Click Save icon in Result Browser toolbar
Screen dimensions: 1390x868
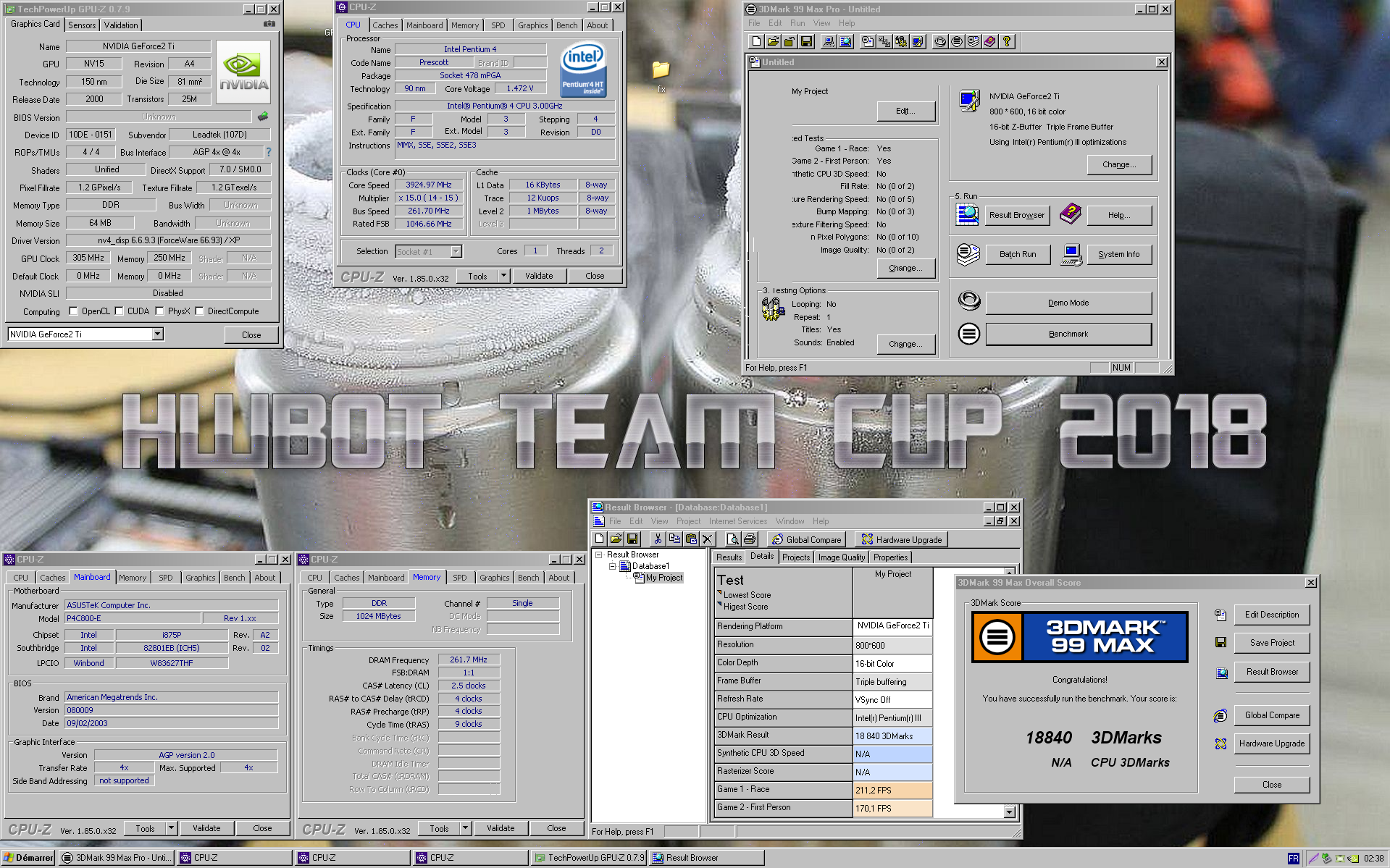632,539
